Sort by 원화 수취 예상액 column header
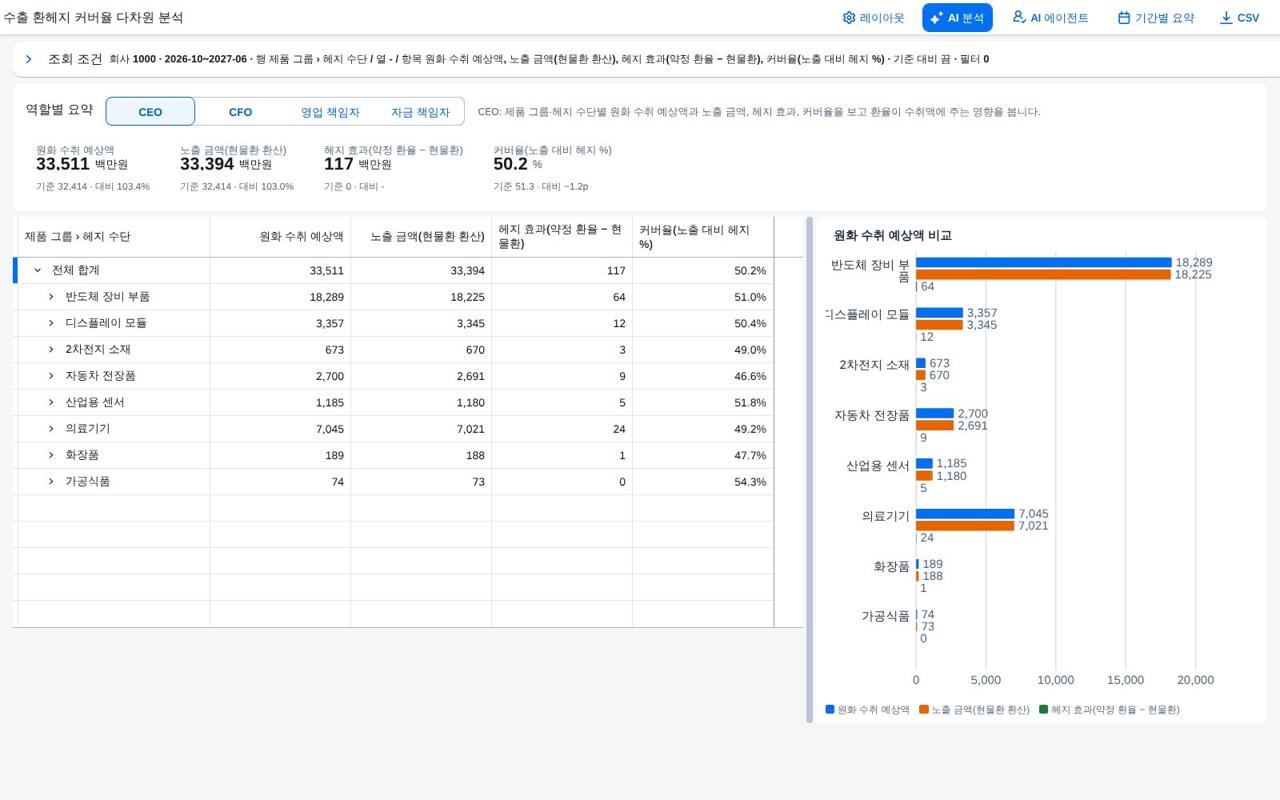1280x800 pixels. 280,237
